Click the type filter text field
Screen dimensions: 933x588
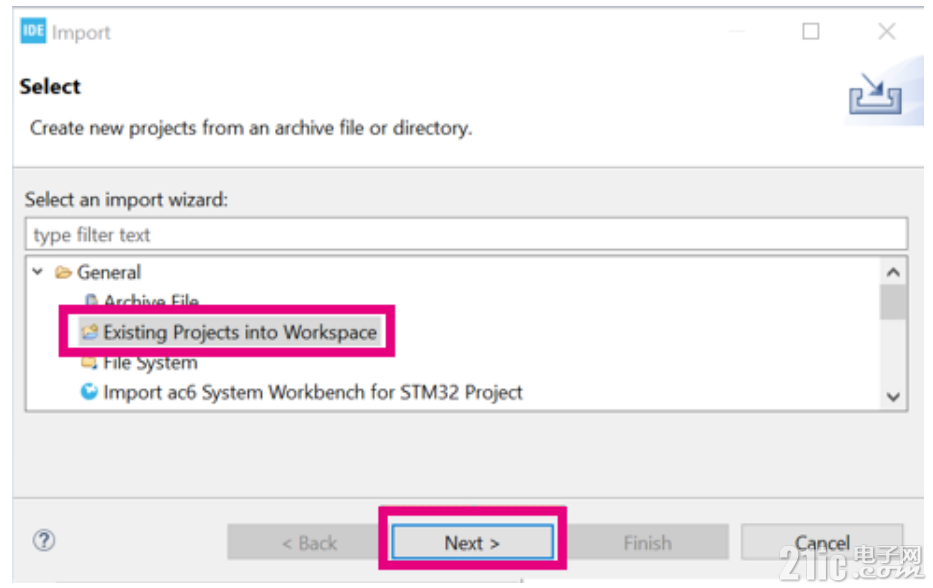(x=466, y=234)
